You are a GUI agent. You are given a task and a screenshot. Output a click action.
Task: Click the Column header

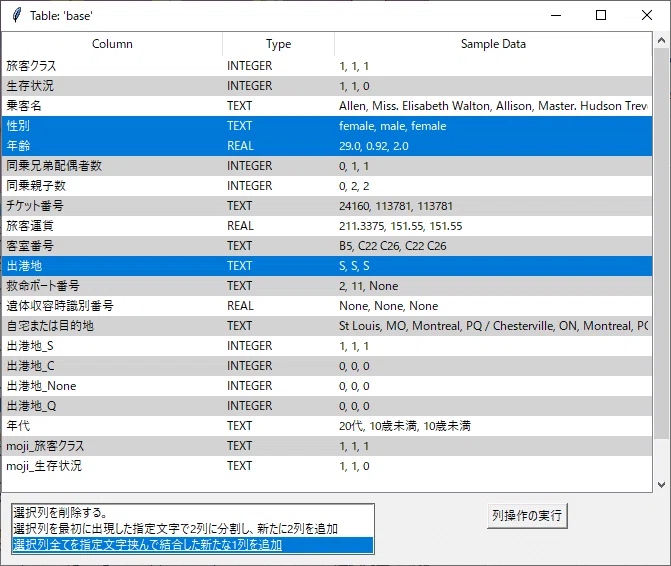112,44
